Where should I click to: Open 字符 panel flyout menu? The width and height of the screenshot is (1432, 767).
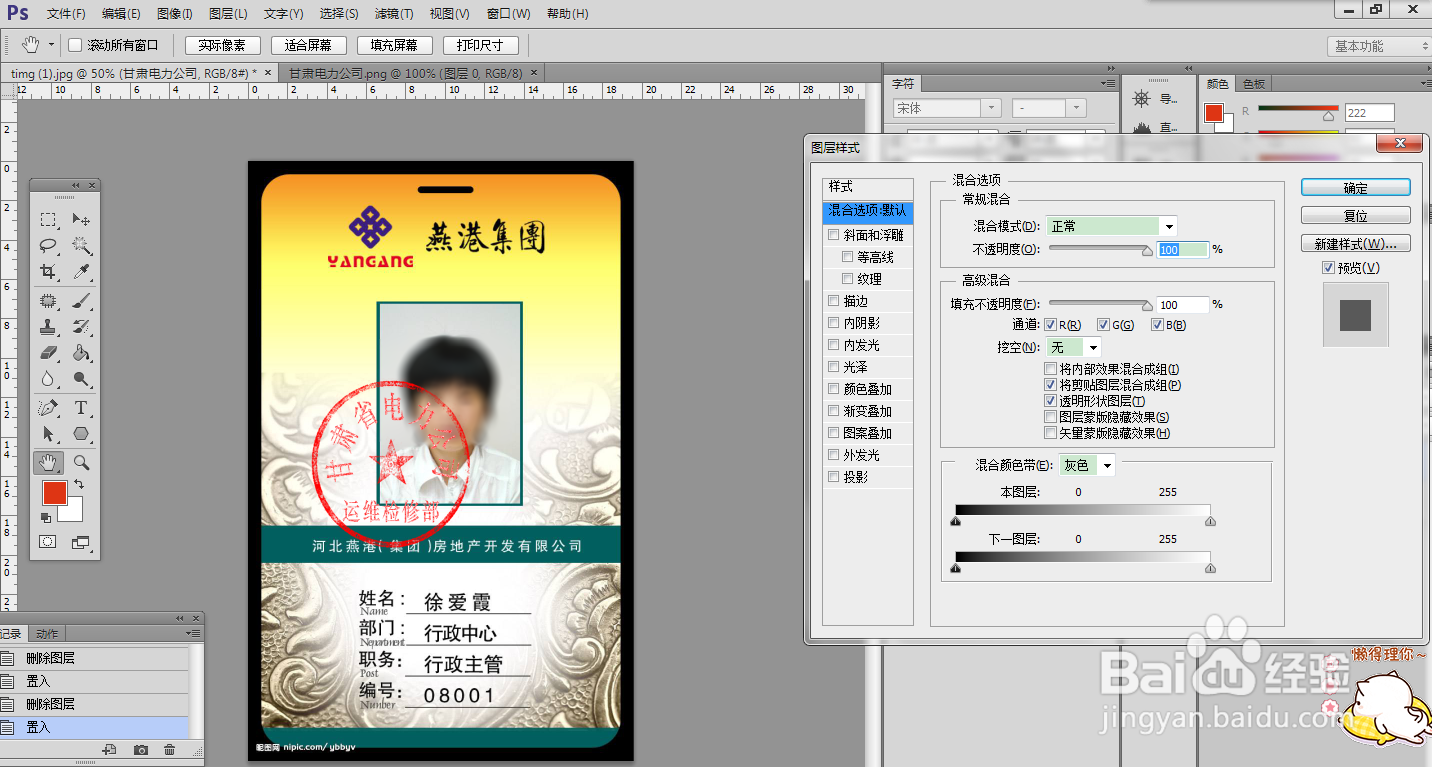(x=1108, y=83)
